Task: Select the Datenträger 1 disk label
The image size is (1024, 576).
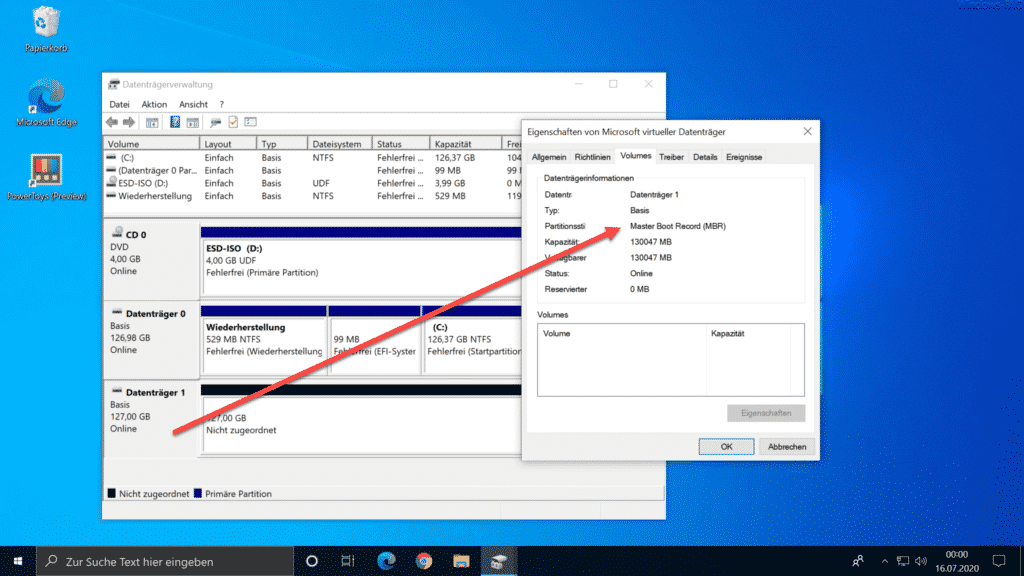Action: coord(152,417)
